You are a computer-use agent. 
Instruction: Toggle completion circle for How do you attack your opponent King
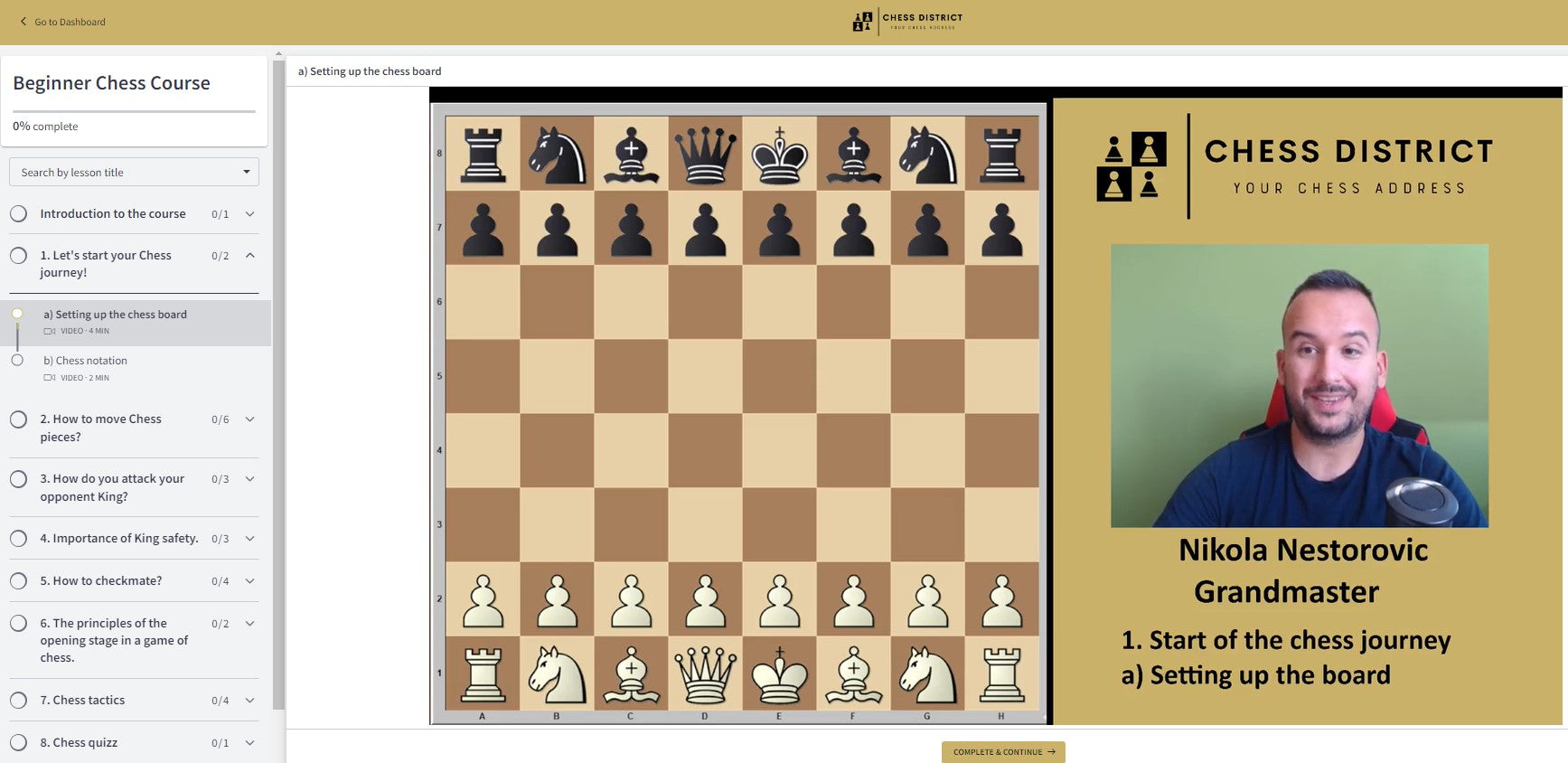[18, 479]
